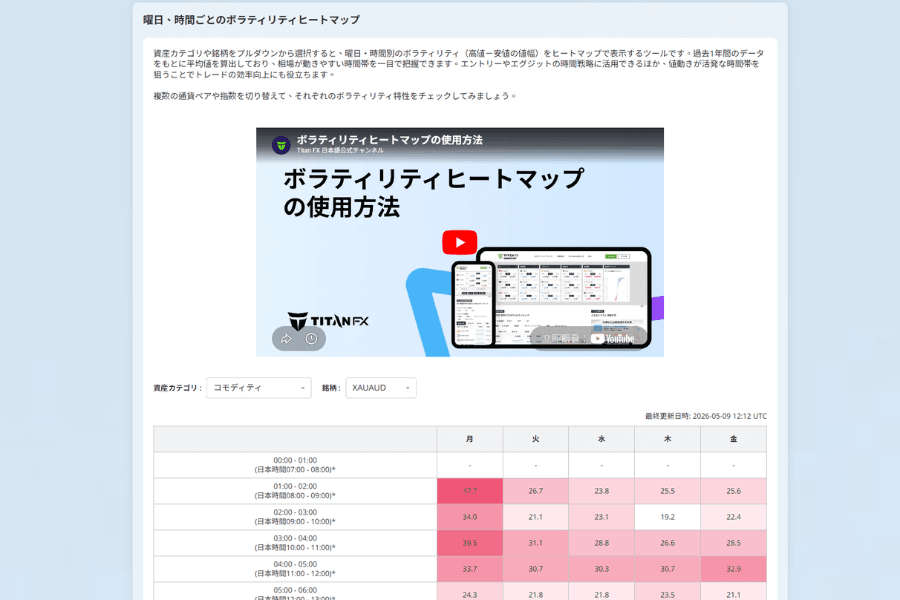Click the heading 曜日、時間ごとのボラティリティヒートマップ
Image resolution: width=900 pixels, height=600 pixels.
(251, 20)
